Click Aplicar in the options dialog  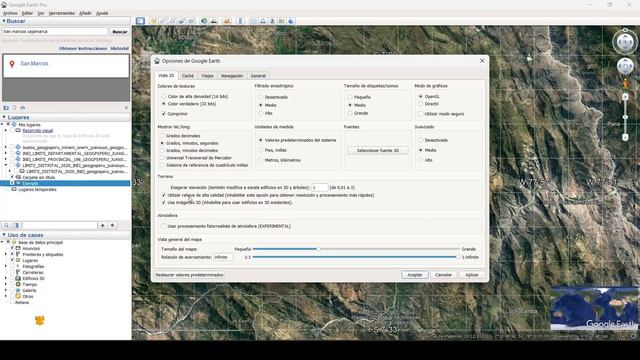(x=472, y=275)
